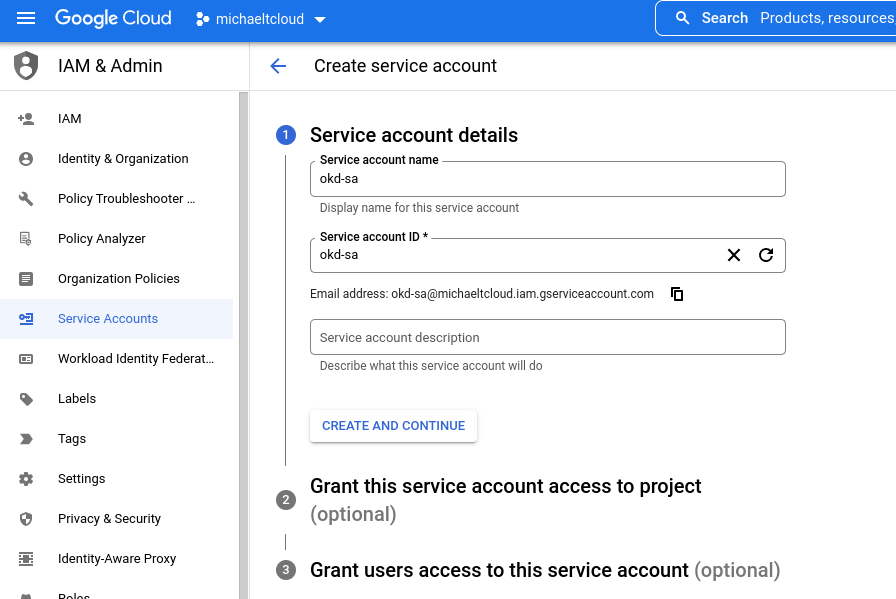Copy the service account email address

[x=677, y=294]
